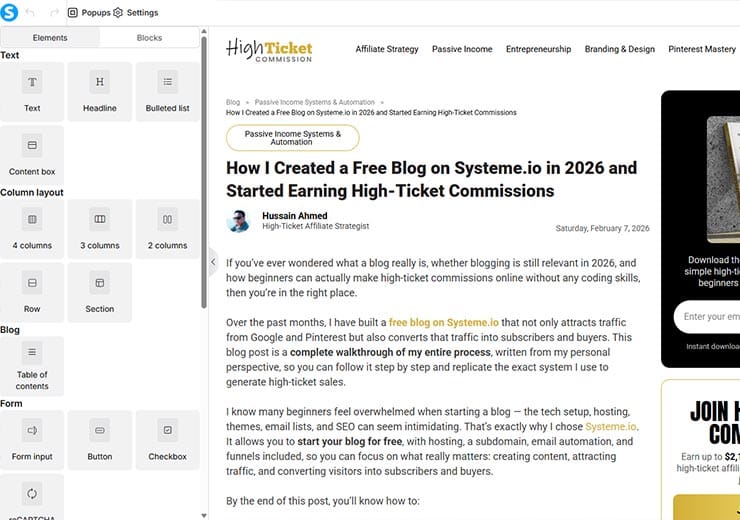740x520 pixels.
Task: Click the undo arrow icon
Action: (x=30, y=12)
